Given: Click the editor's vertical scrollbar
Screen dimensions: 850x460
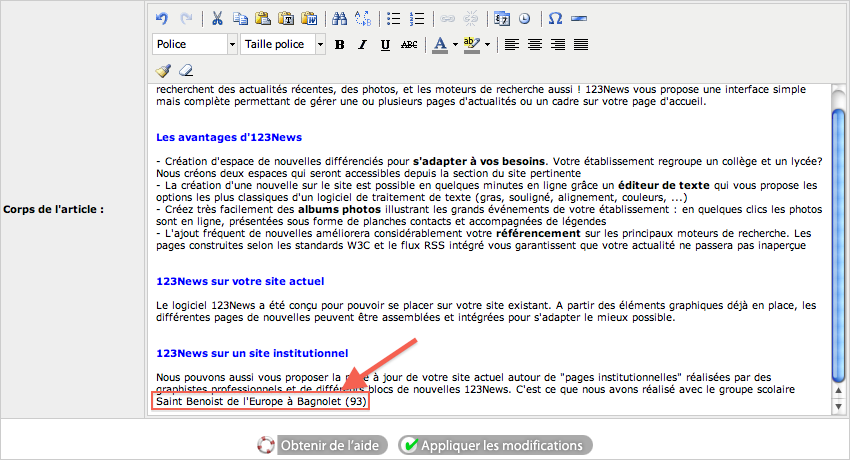Looking at the screenshot, I should pyautogui.click(x=839, y=240).
